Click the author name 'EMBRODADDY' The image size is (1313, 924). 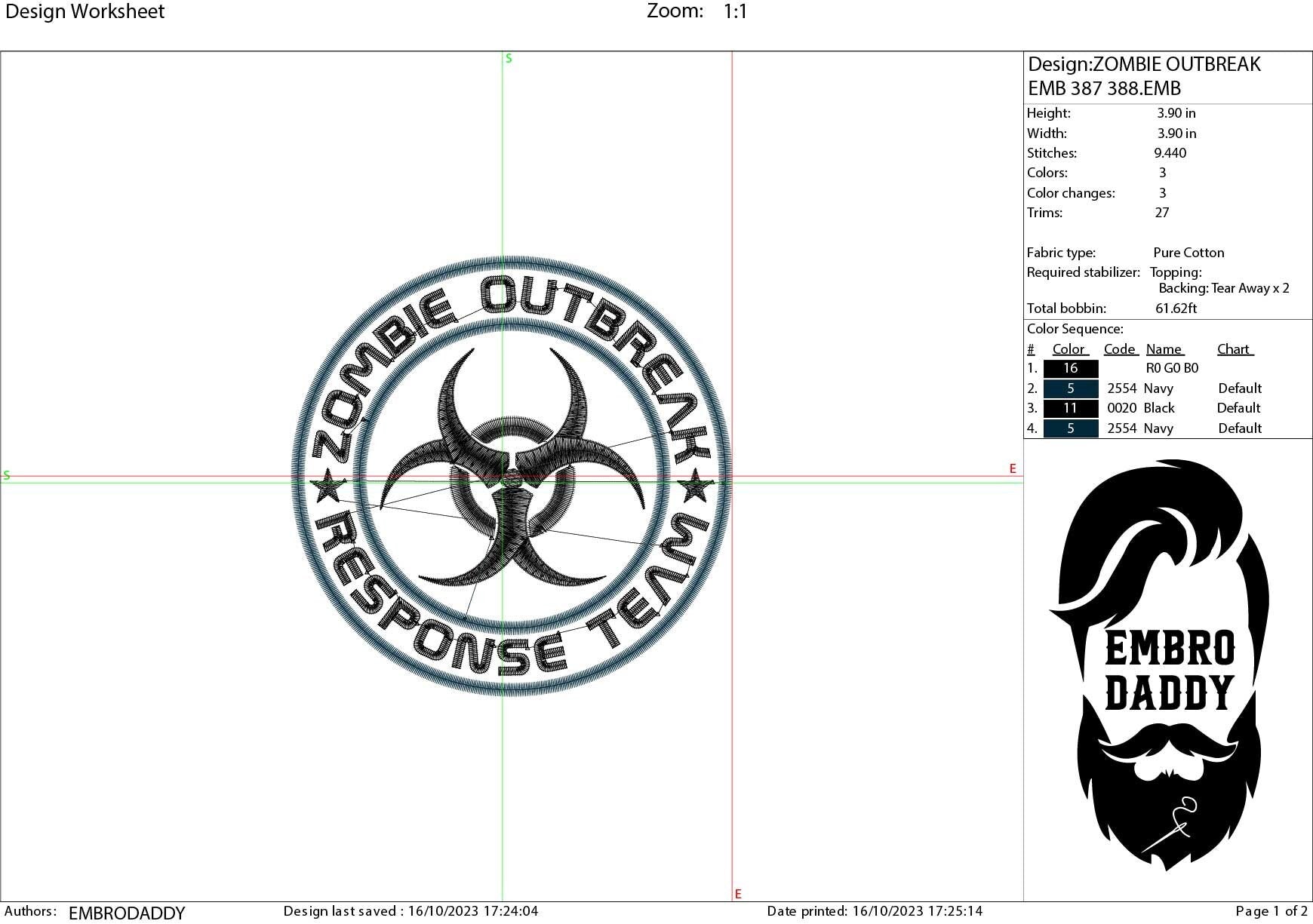coord(127,913)
